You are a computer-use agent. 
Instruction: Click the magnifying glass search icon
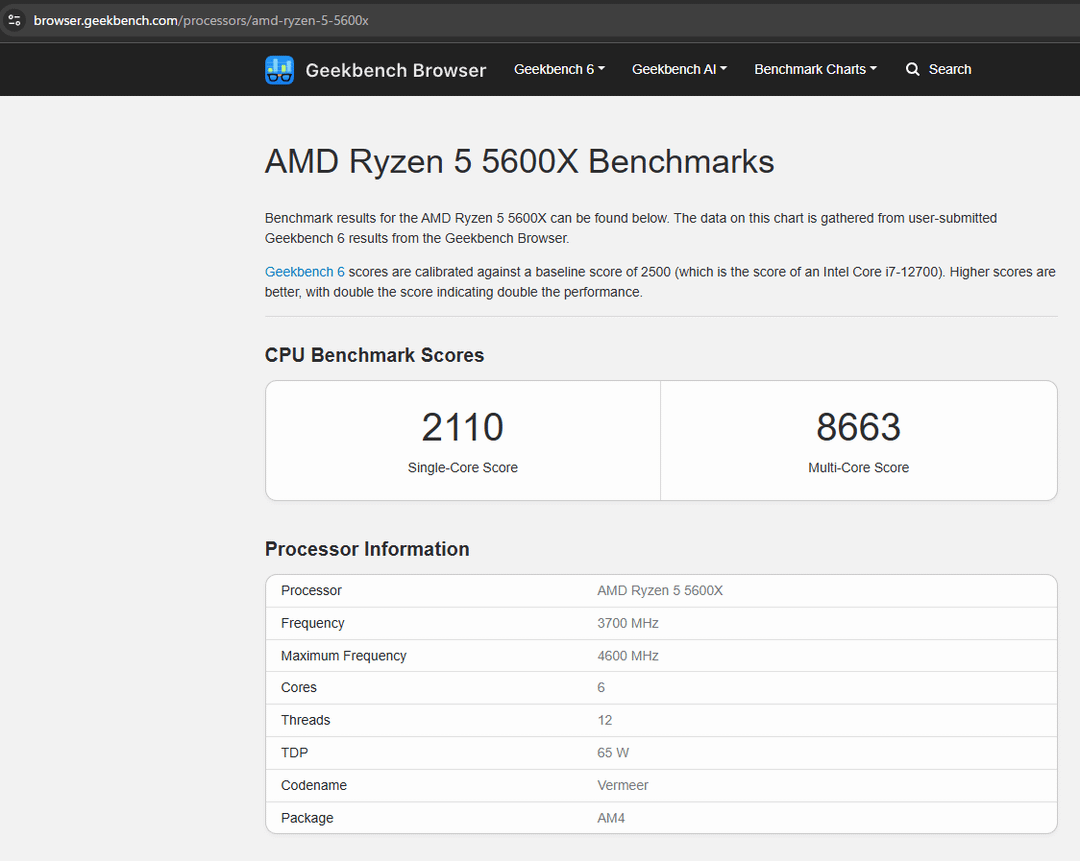tap(912, 70)
